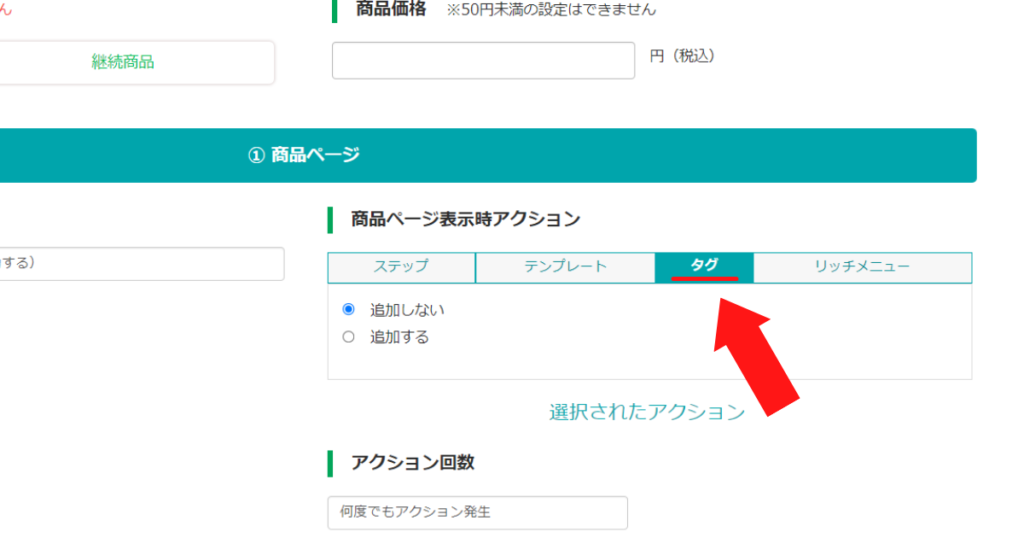Viewport: 1024px width, 538px height.
Task: Focus the 商品価格 price input field
Action: click(483, 61)
